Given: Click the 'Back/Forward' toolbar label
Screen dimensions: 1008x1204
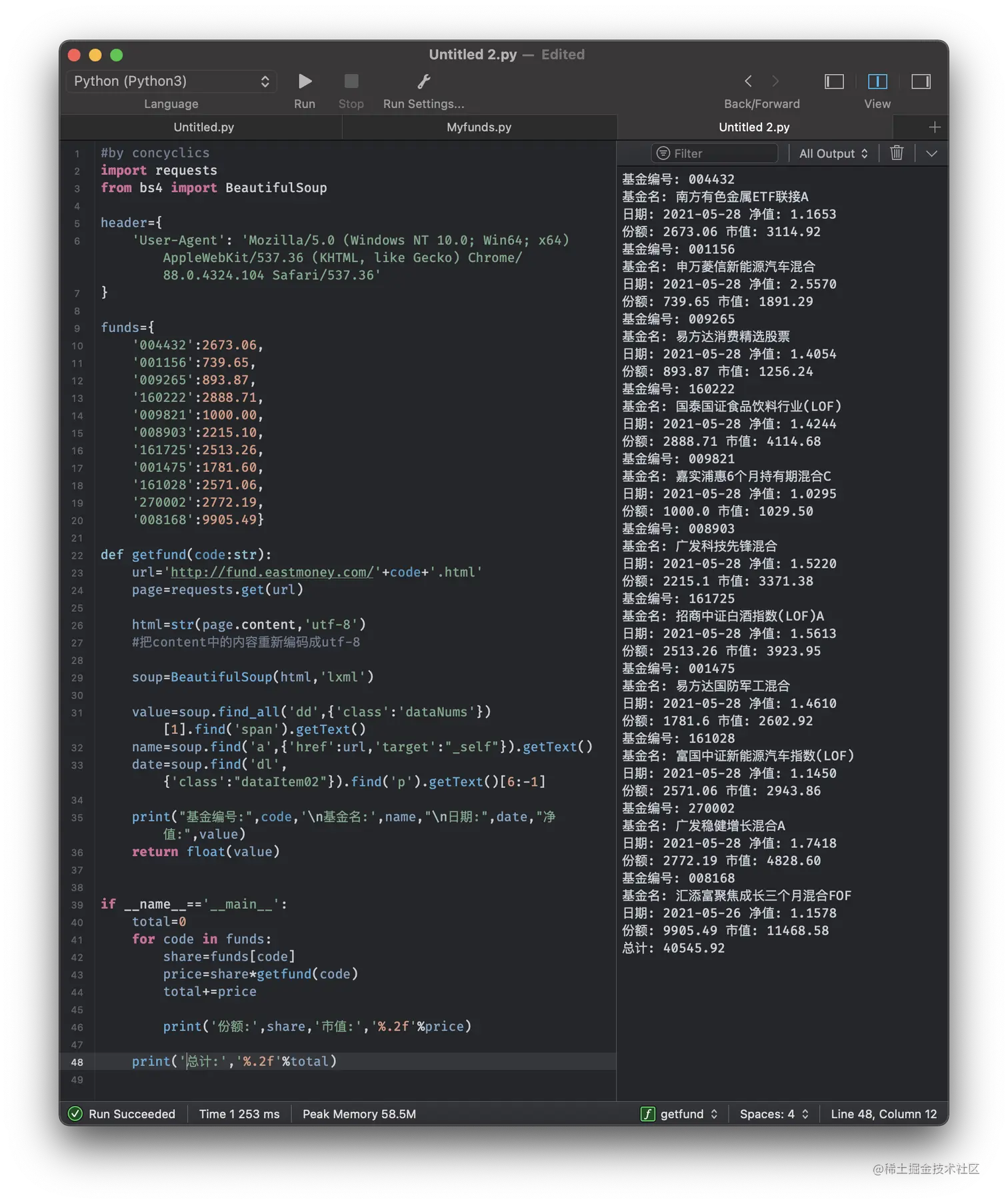Looking at the screenshot, I should tap(762, 104).
